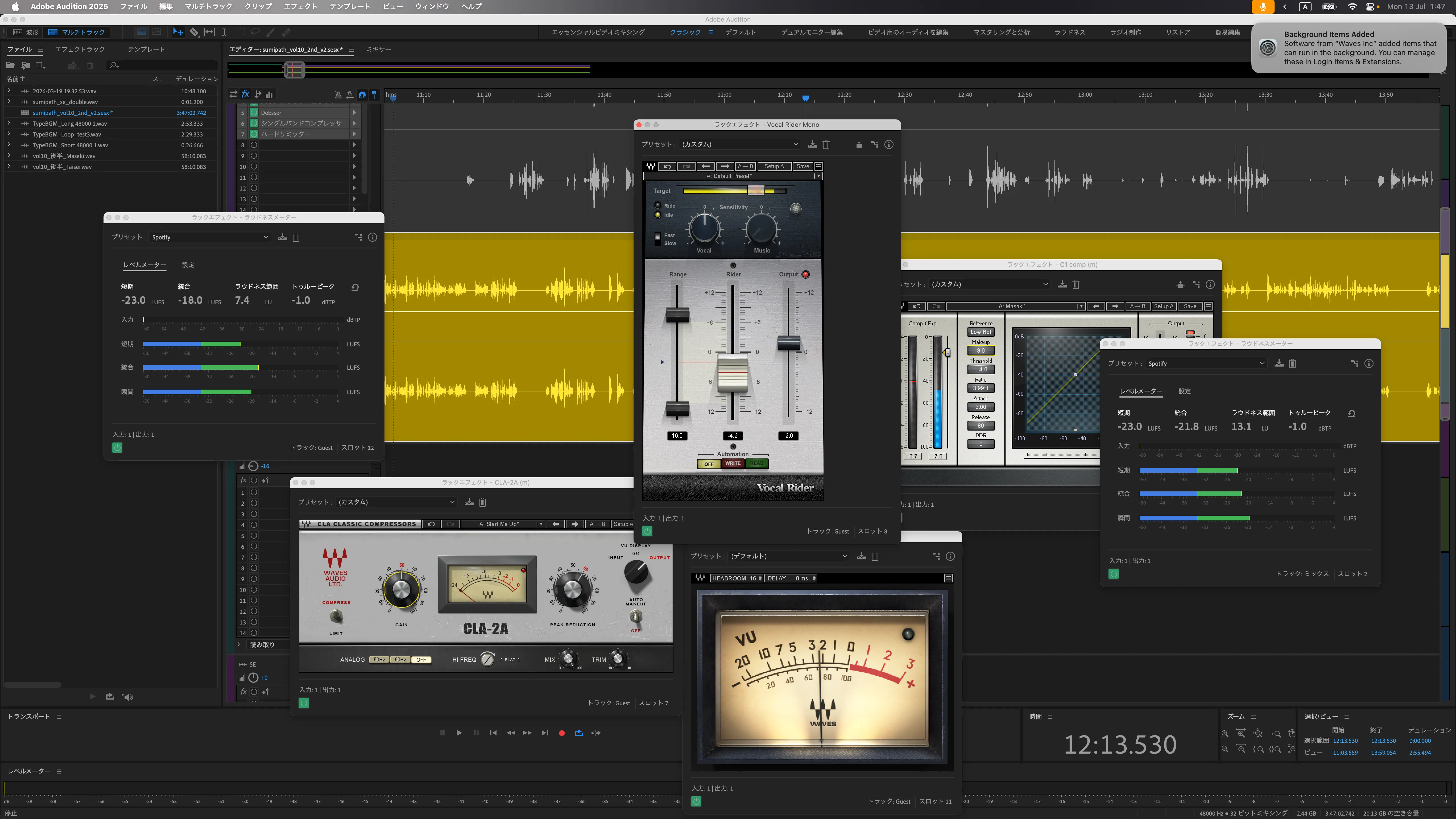Click the Wi-Fi icon in the menu bar

(x=1352, y=7)
